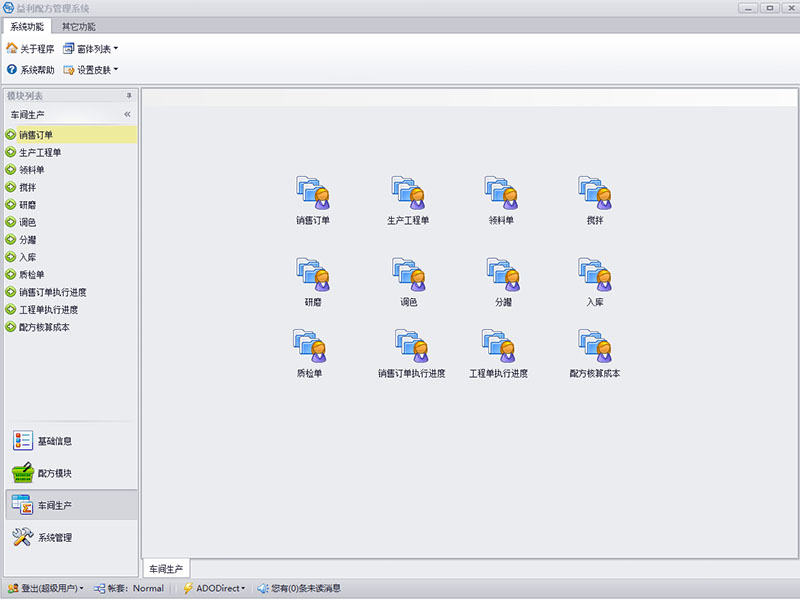Pin the 模块列表 panel
The image size is (800, 600).
click(128, 96)
